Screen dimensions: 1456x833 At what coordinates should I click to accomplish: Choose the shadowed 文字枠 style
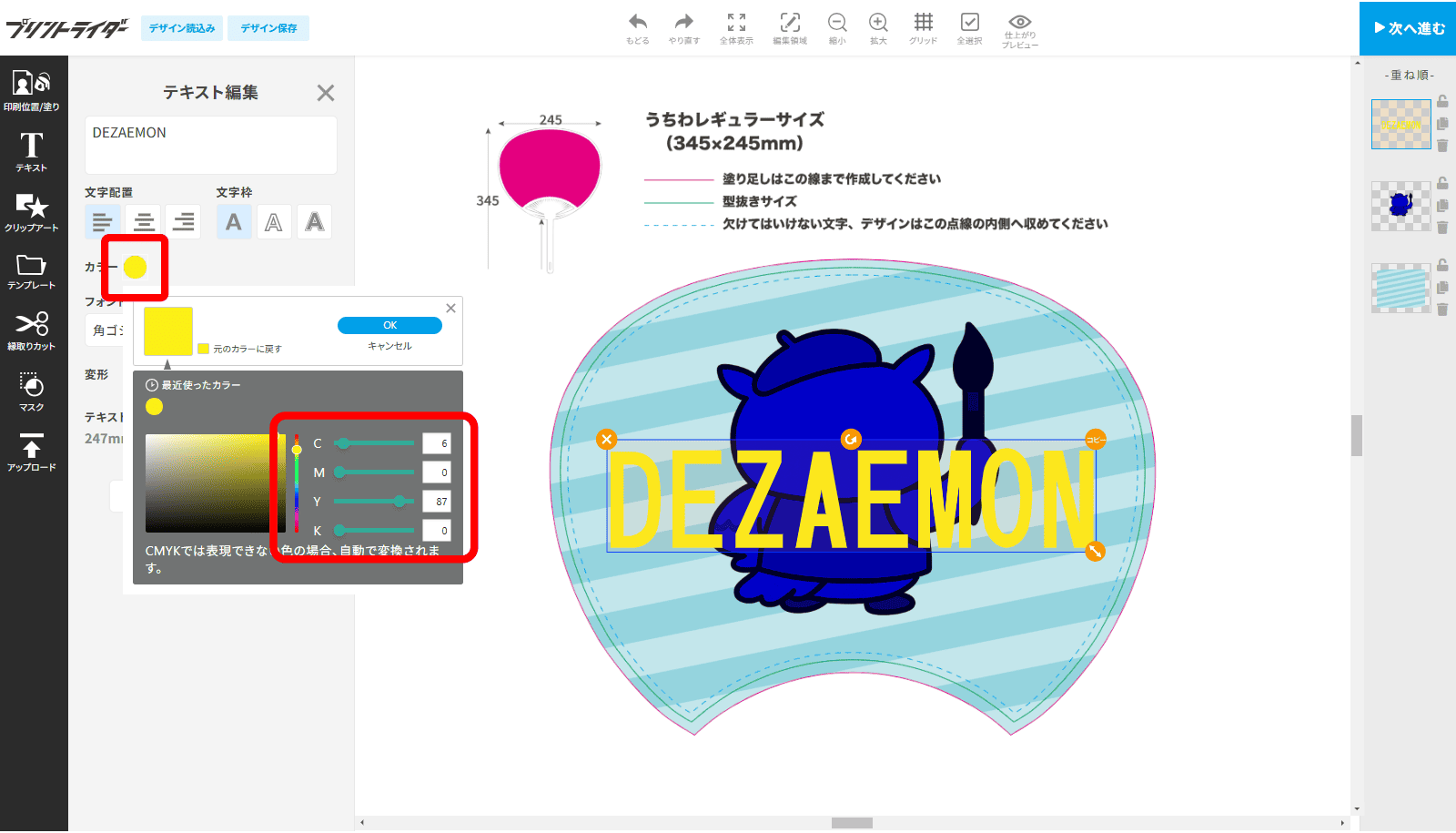314,221
